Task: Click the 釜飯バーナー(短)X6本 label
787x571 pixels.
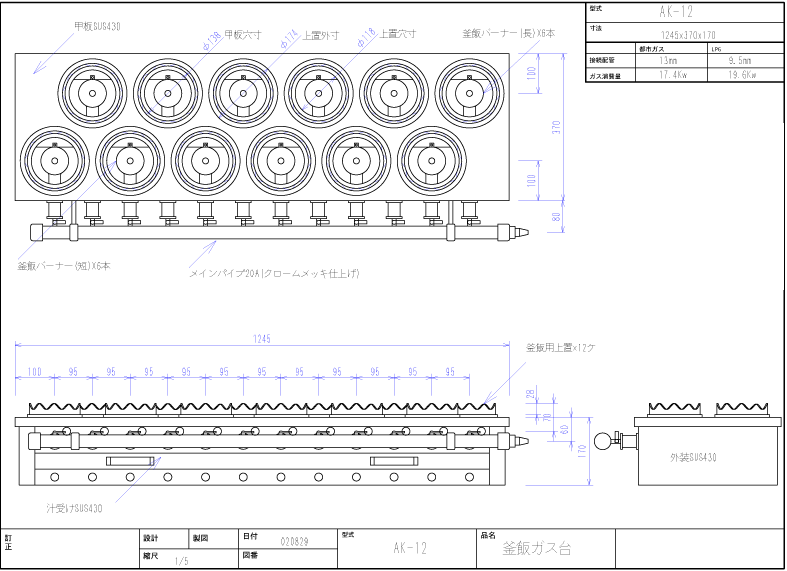Action: pos(63,266)
